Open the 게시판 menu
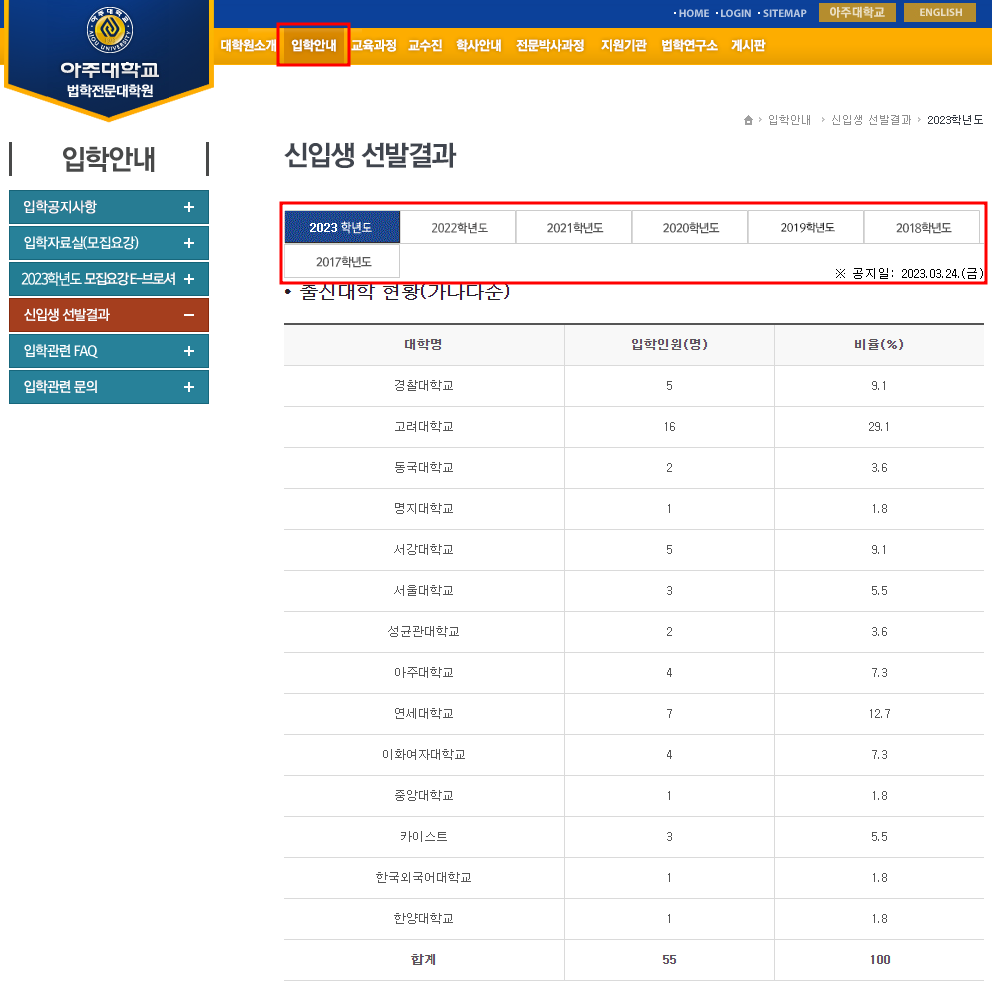 (748, 46)
